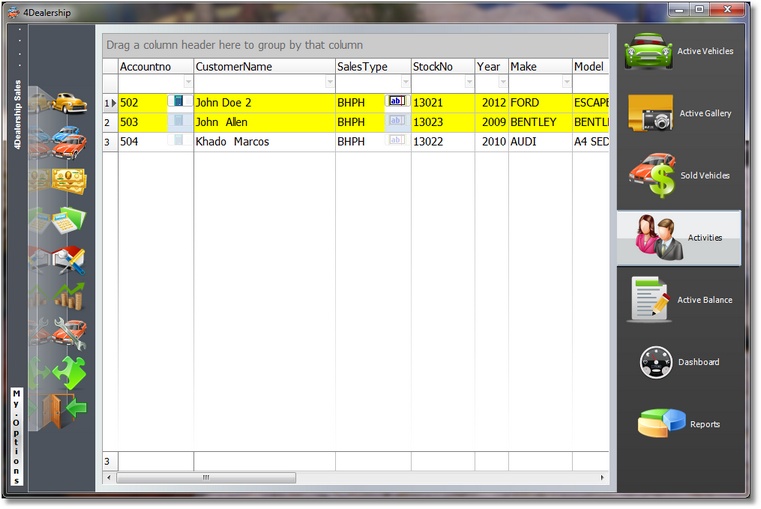Go to Sold Vehicles
This screenshot has height=509, width=761.
(652, 176)
